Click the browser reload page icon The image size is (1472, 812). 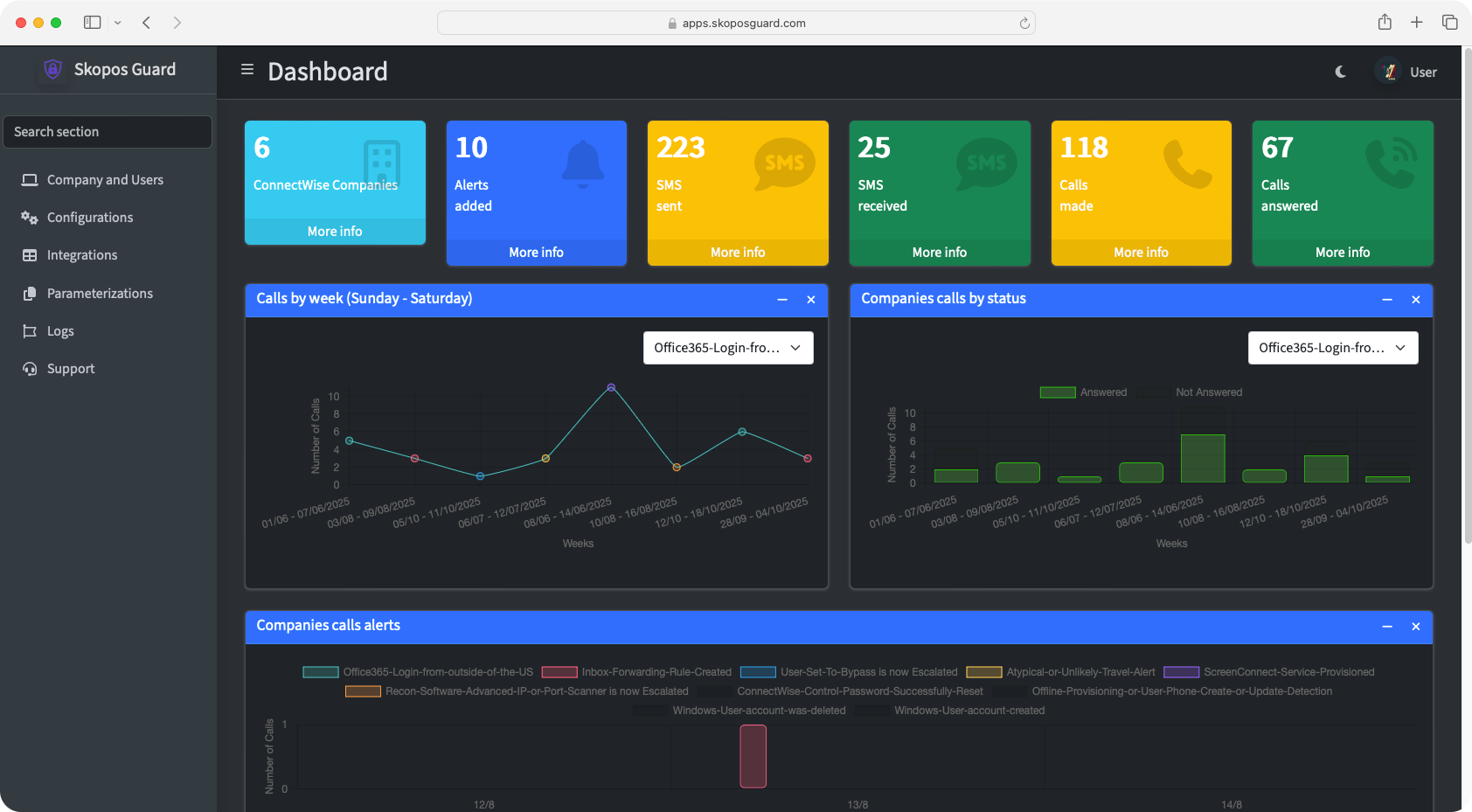[x=1024, y=24]
